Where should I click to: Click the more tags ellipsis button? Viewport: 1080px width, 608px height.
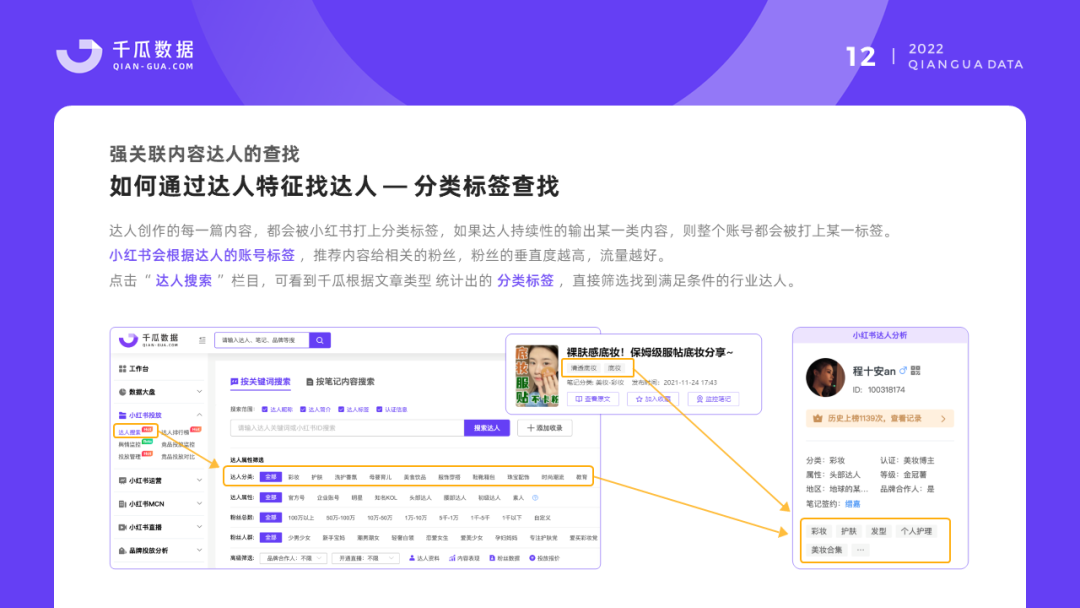click(860, 550)
